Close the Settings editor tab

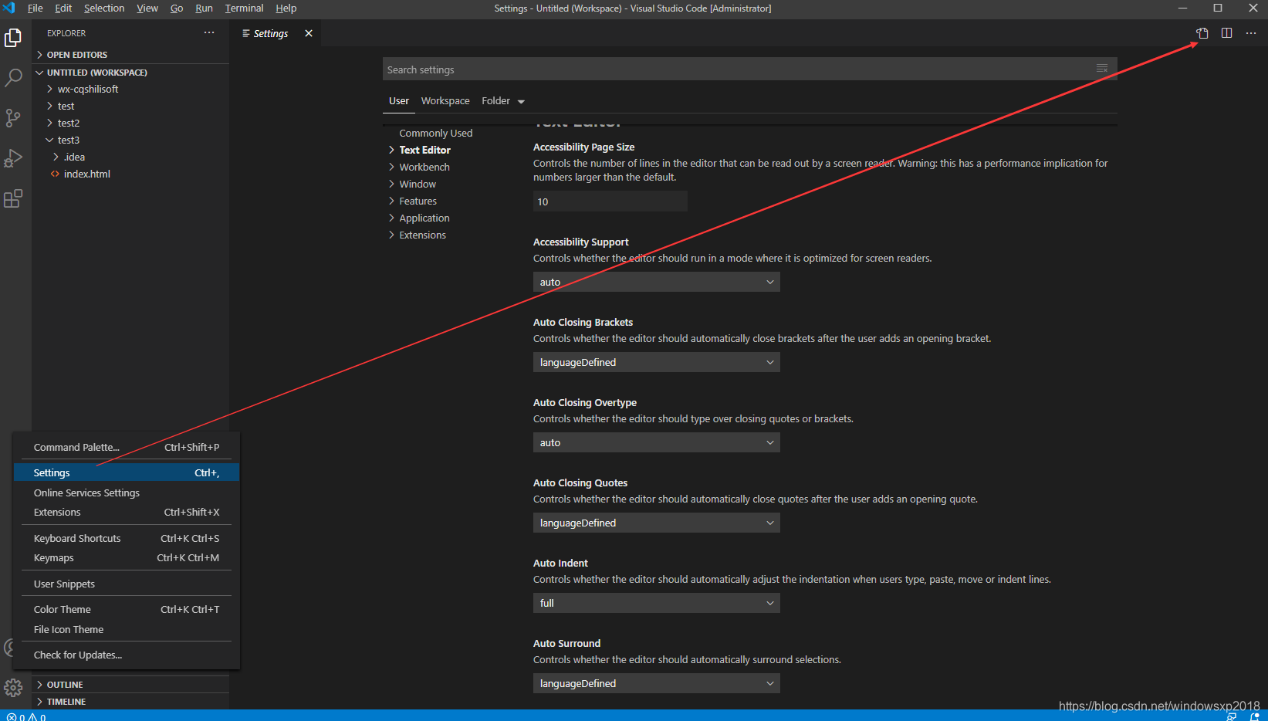click(x=308, y=33)
